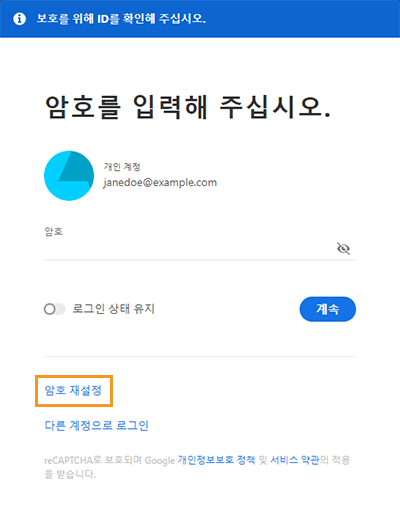Open the 암호 재설정 link

click(x=73, y=390)
